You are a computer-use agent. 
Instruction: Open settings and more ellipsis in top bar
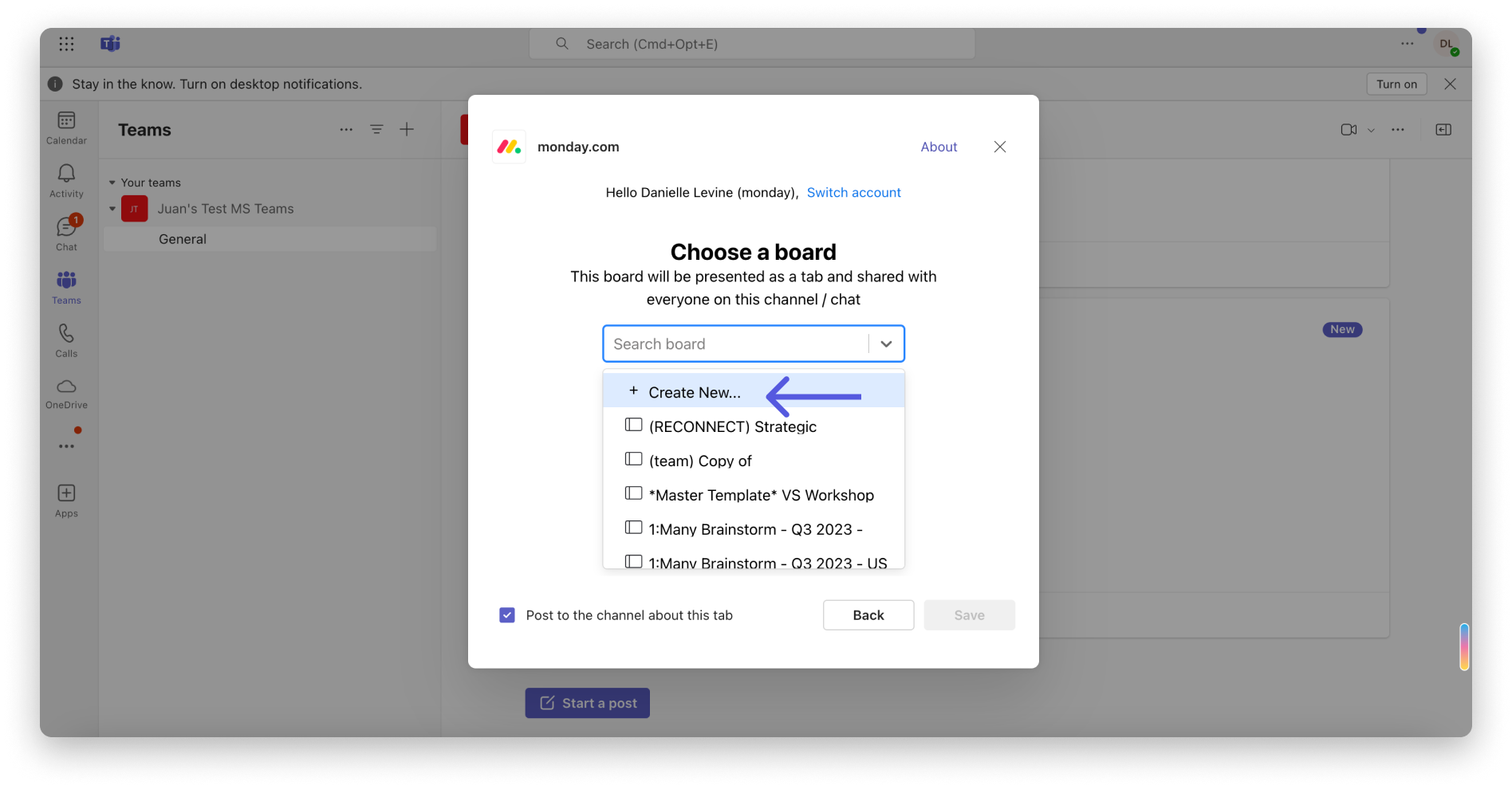click(1408, 44)
